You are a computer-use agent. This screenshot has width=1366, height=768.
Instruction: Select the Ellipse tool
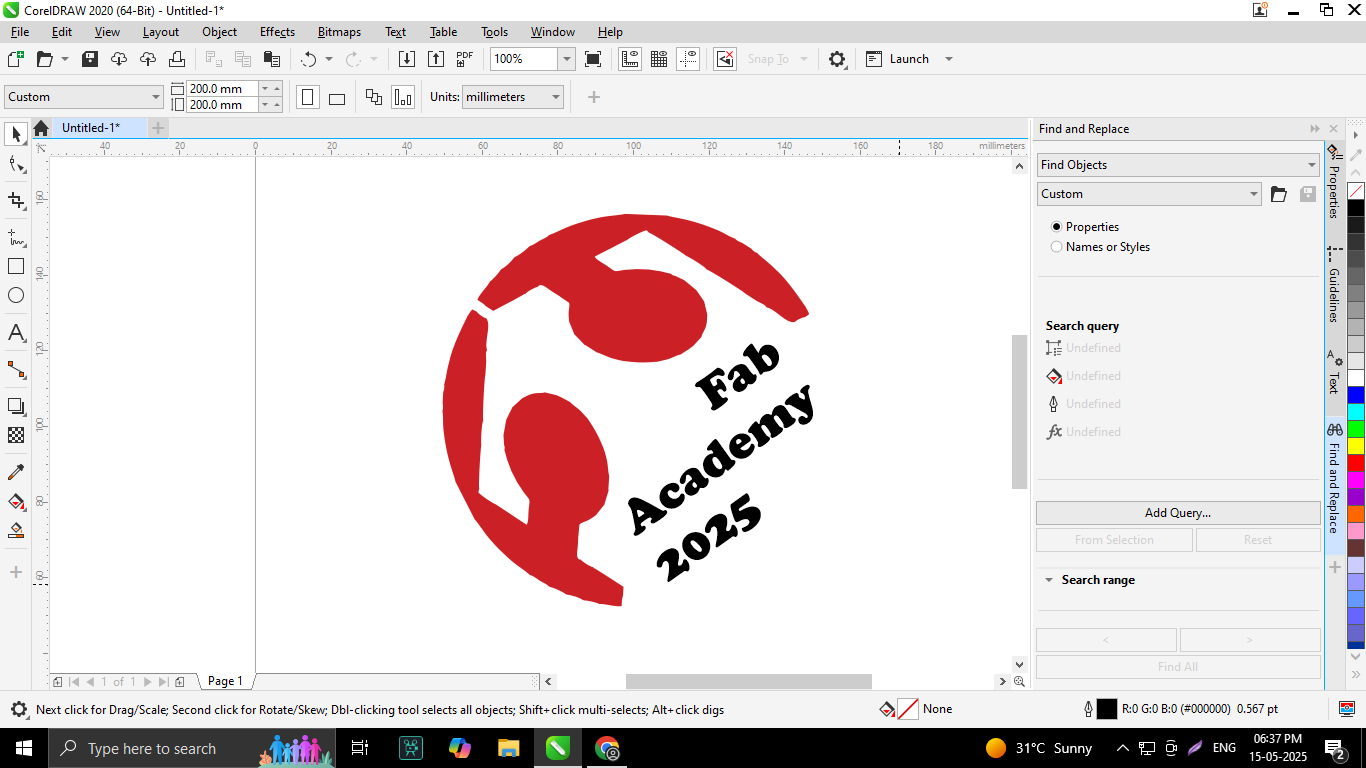point(16,295)
